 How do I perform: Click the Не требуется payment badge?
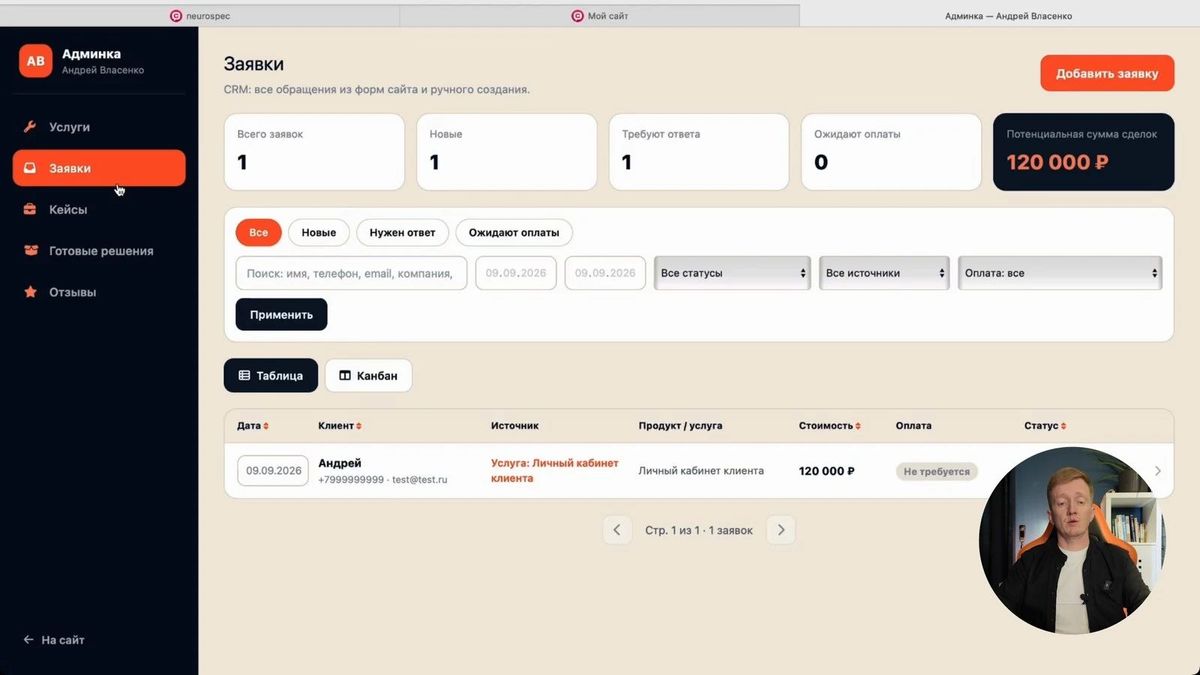point(937,471)
